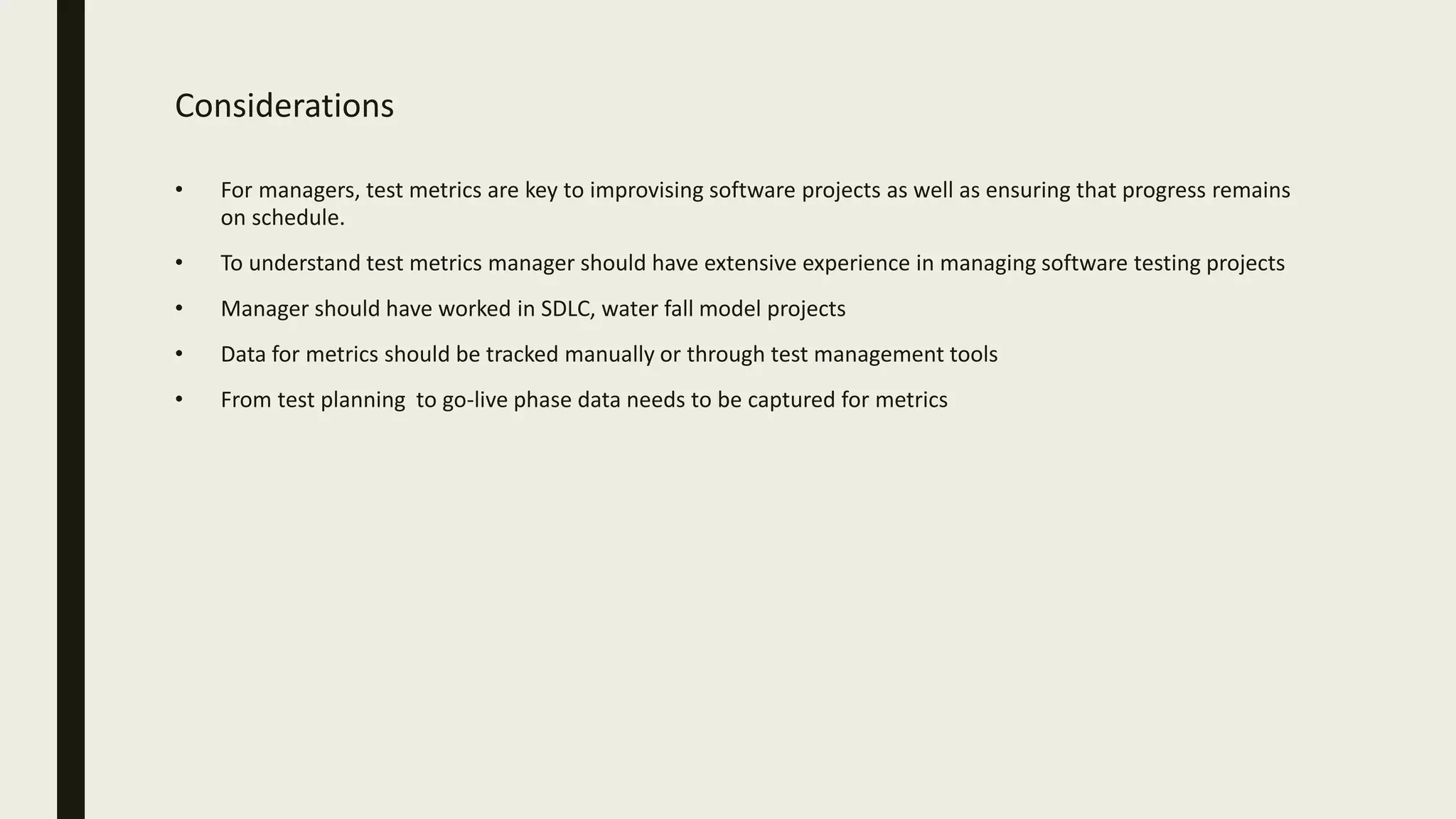Click the phrase "extensive experience" in the second bullet
1456x819 pixels.
click(x=807, y=264)
